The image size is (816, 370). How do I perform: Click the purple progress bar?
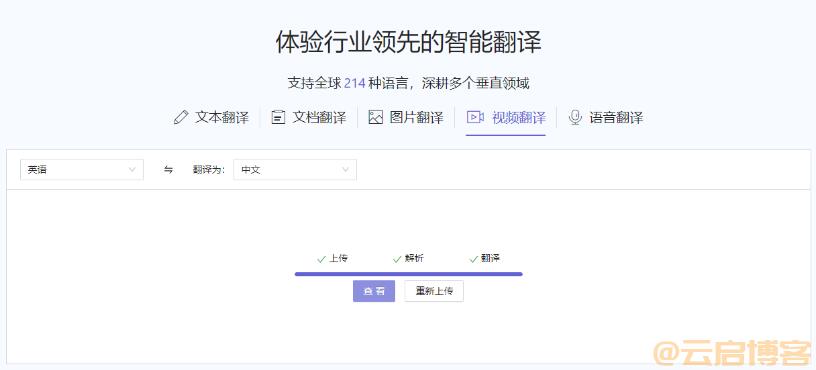click(409, 274)
